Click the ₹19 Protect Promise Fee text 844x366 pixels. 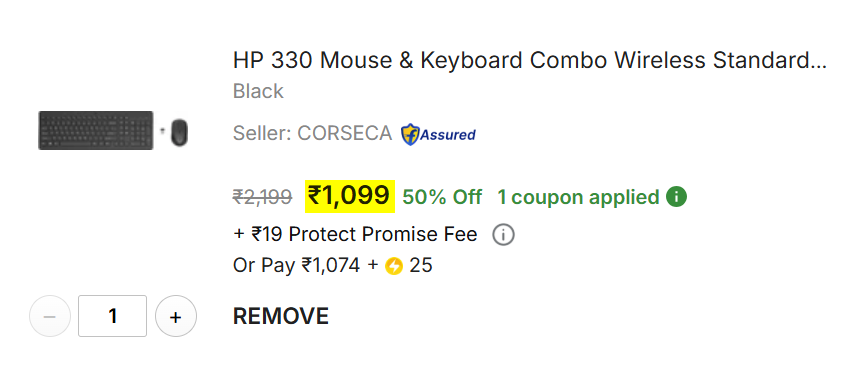coord(355,235)
